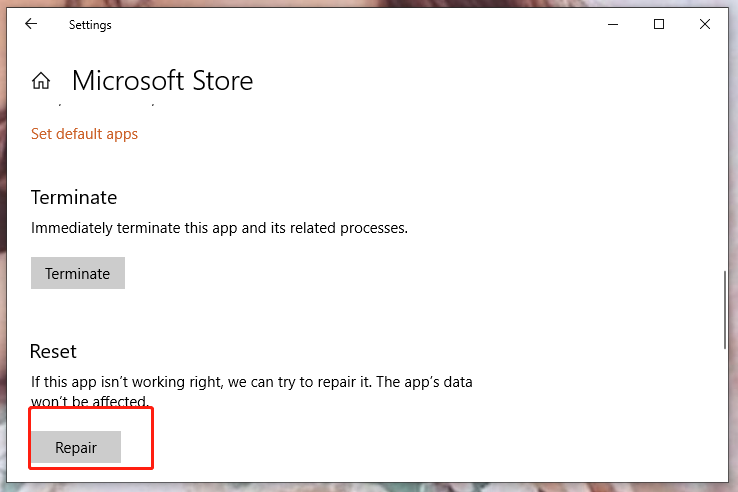Open the Set default apps link

click(x=84, y=134)
